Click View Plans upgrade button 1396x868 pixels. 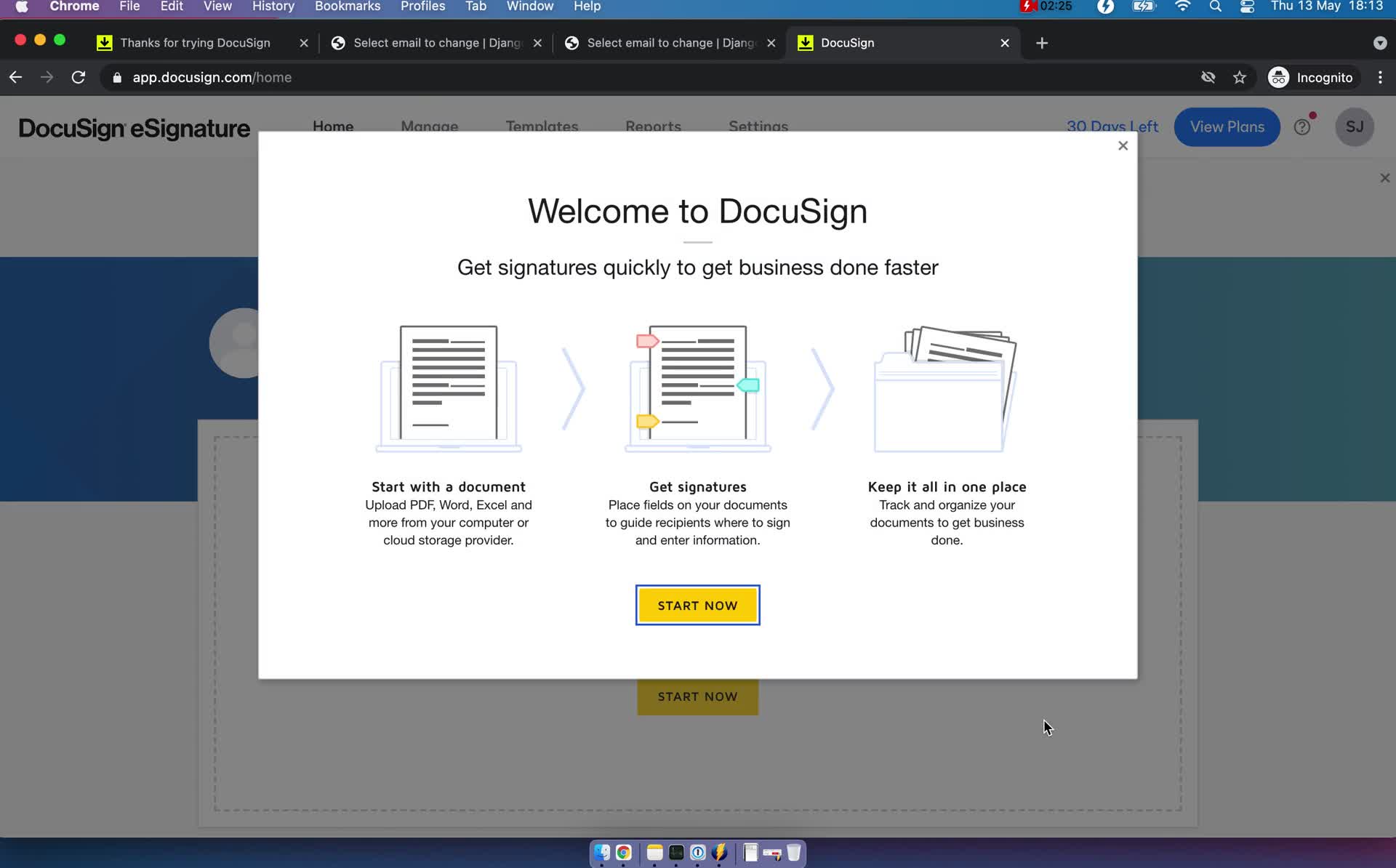click(1227, 126)
